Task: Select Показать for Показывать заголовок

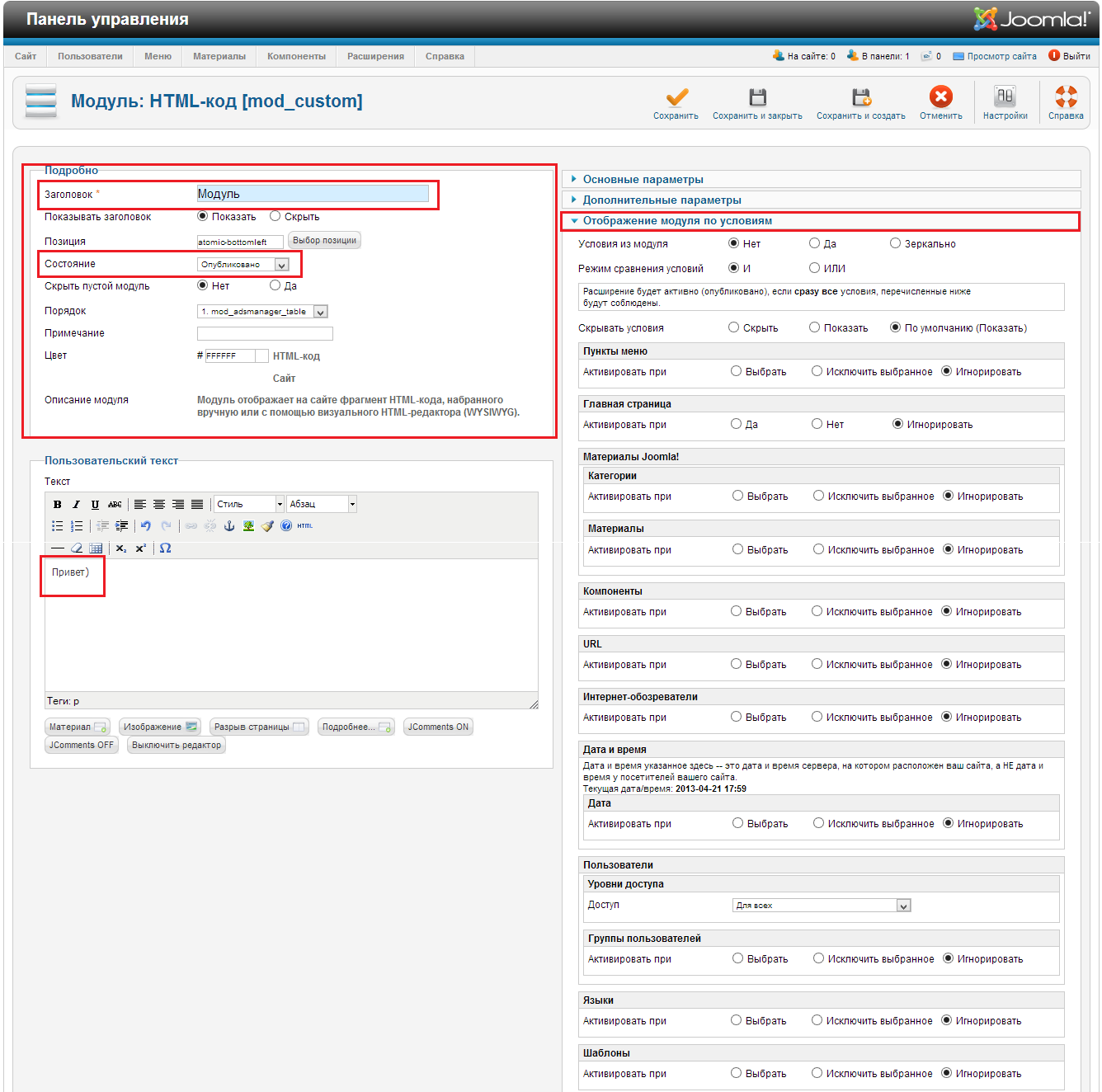Action: (x=203, y=216)
